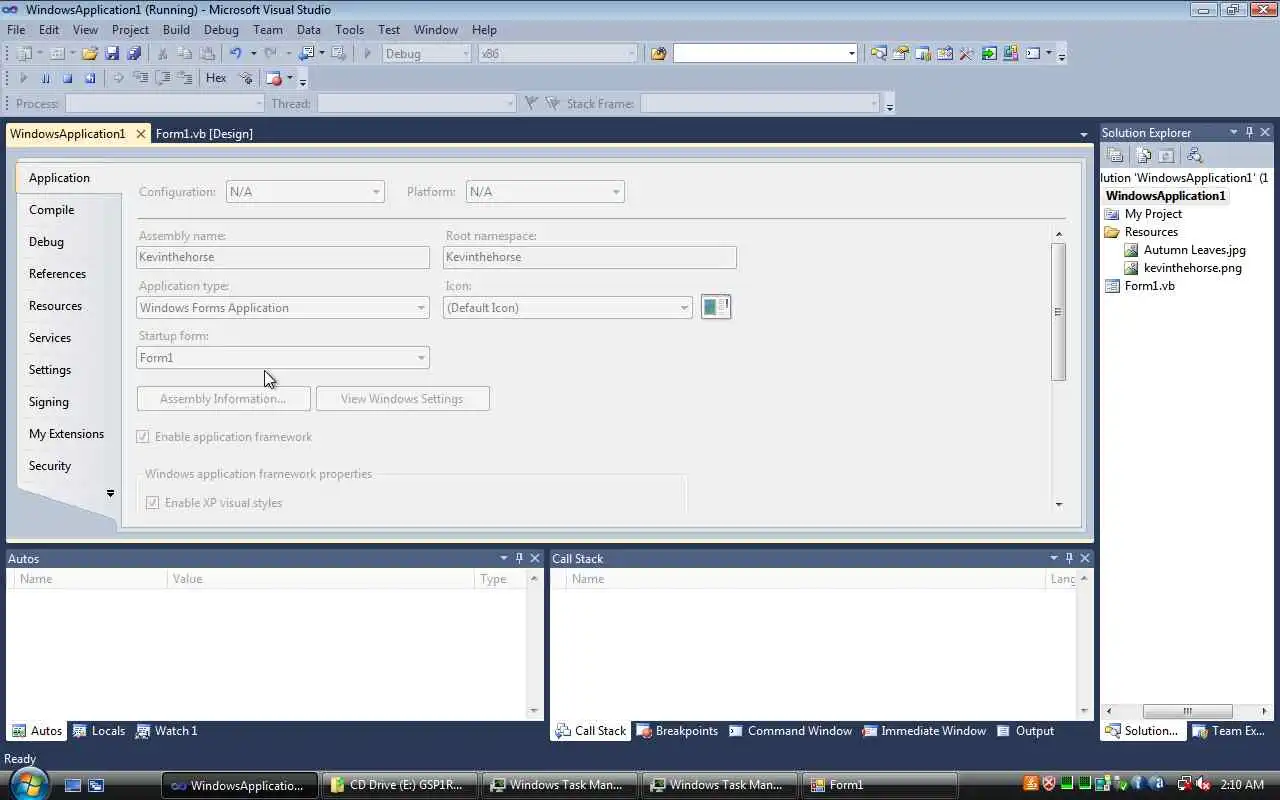
Task: Switch to Form1 taskbar button
Action: (880, 785)
